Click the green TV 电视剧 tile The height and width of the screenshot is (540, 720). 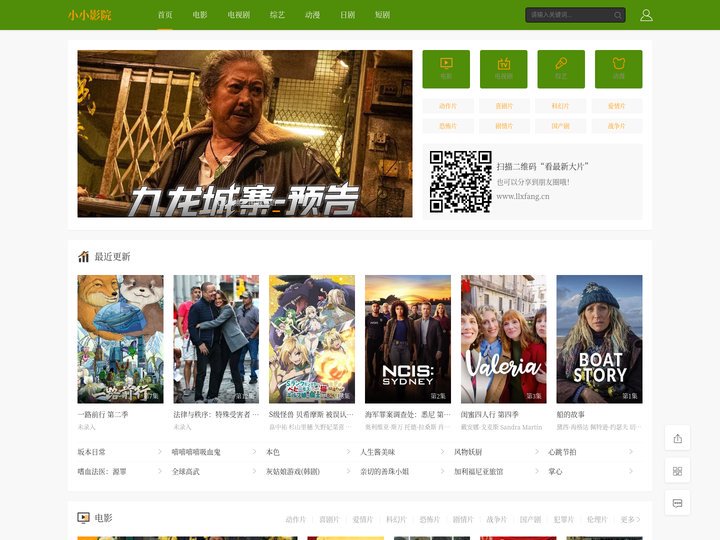click(x=504, y=69)
